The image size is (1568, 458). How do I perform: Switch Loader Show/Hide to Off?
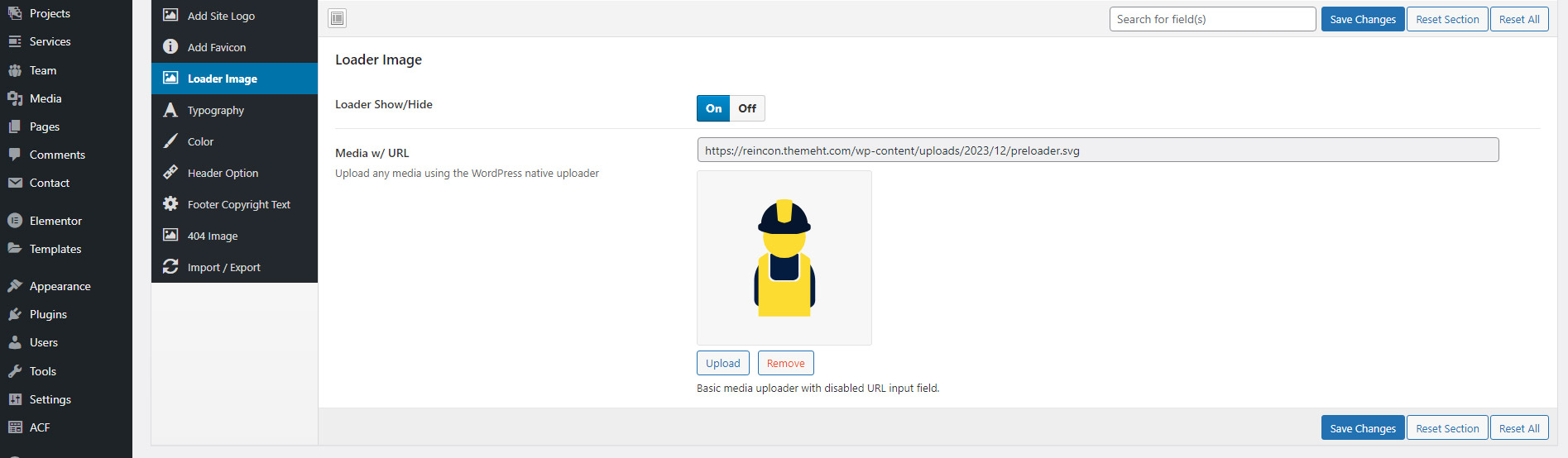coord(747,108)
